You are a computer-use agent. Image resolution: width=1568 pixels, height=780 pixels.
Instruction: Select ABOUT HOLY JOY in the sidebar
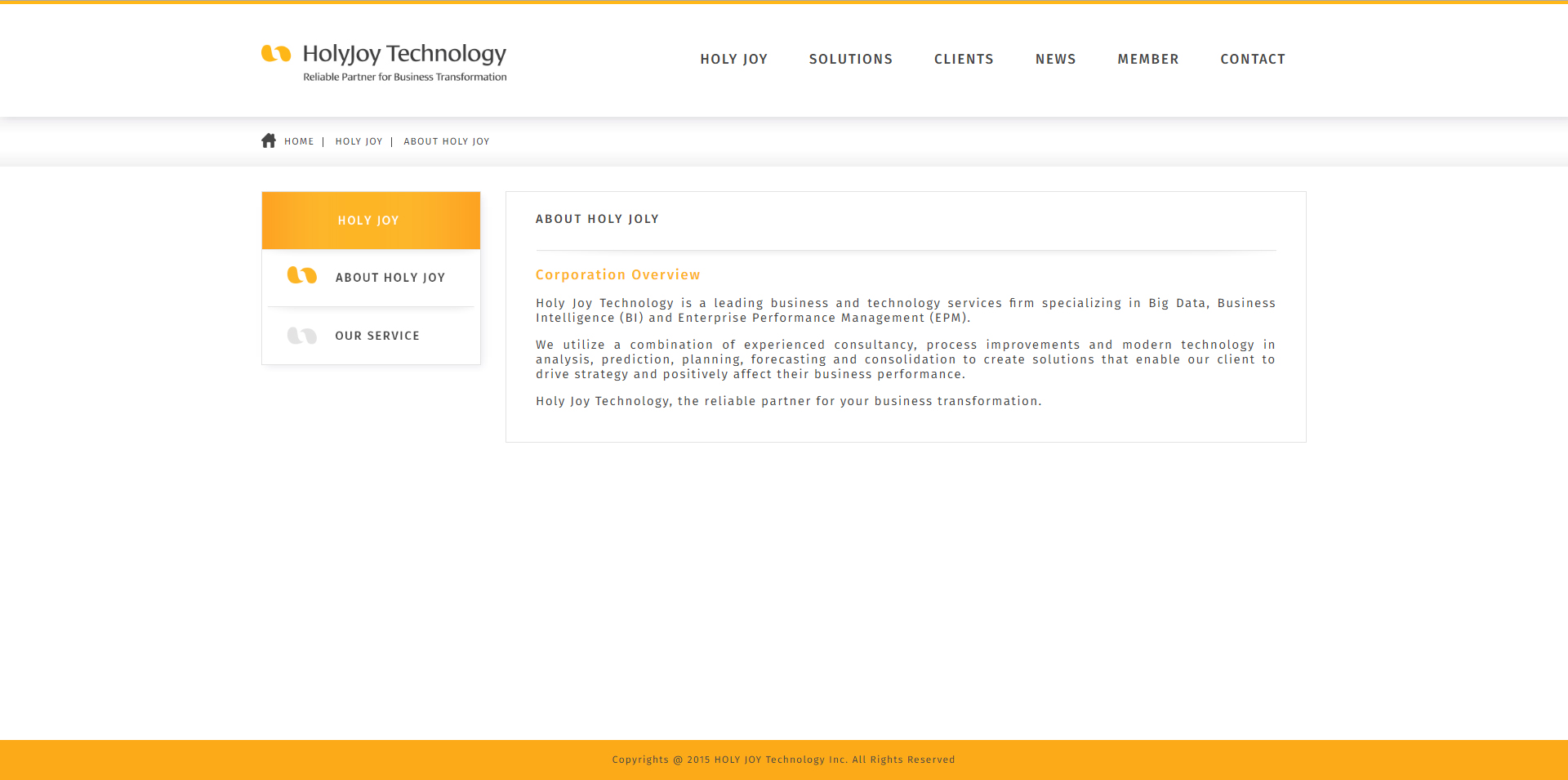pyautogui.click(x=390, y=278)
